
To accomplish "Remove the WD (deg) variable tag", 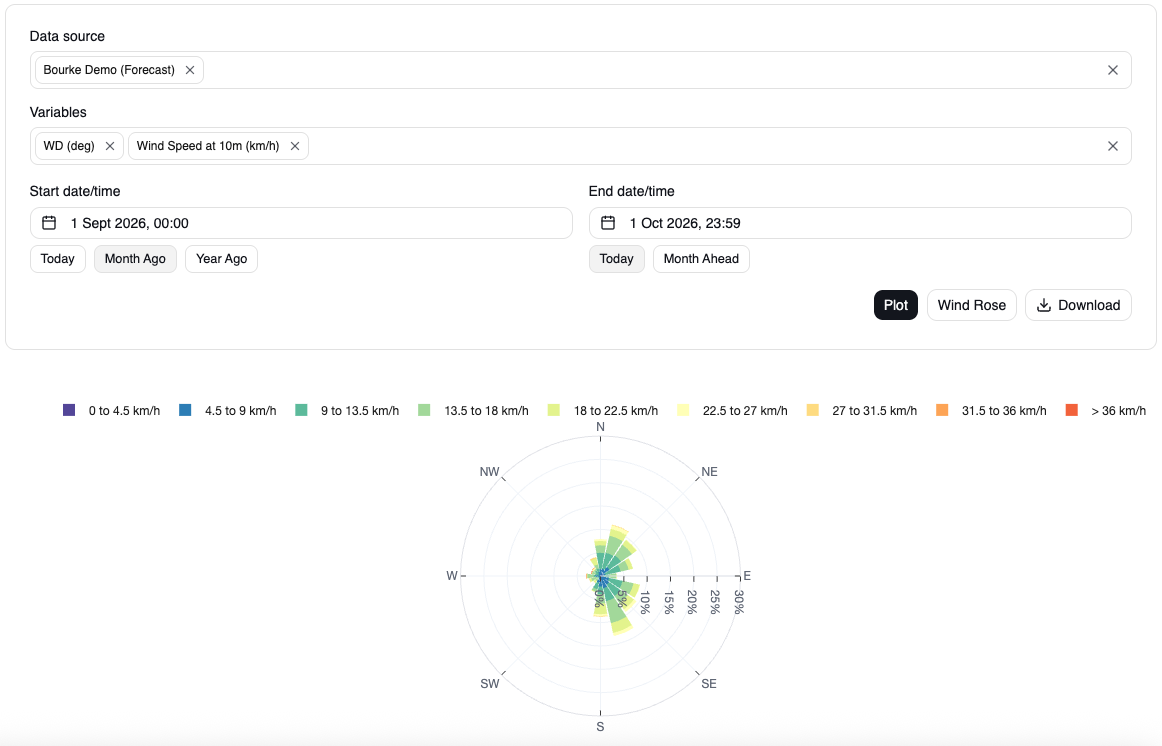I will point(110,146).
